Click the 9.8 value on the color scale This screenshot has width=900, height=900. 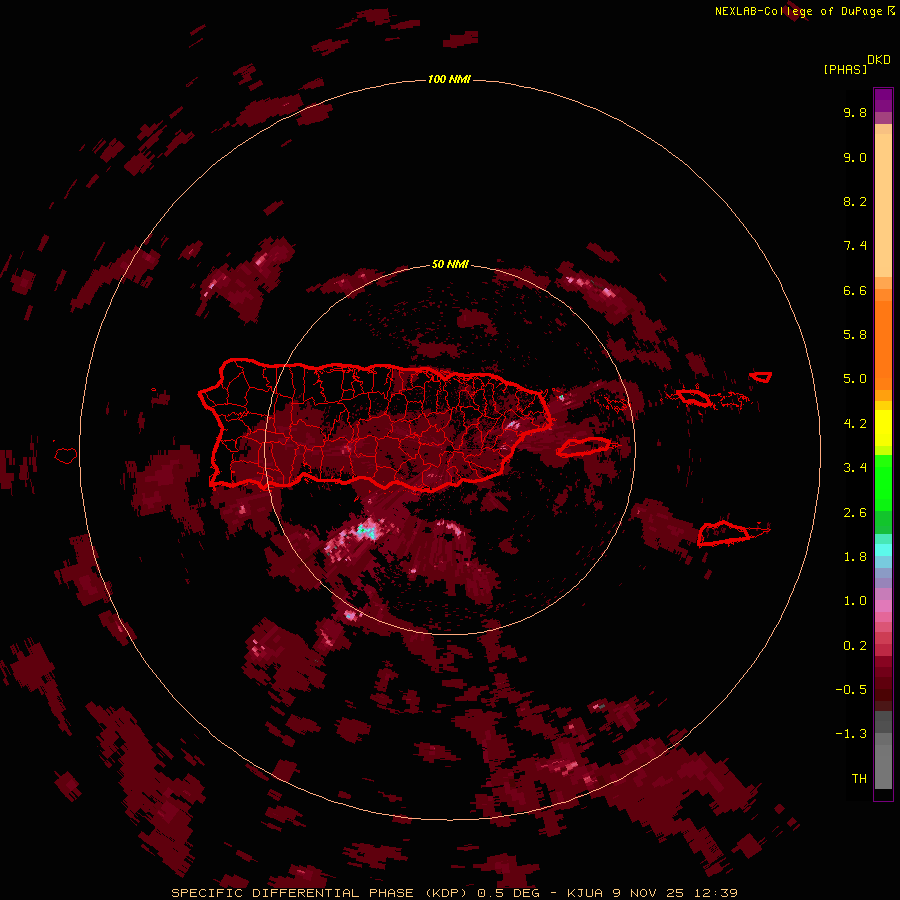click(x=855, y=112)
